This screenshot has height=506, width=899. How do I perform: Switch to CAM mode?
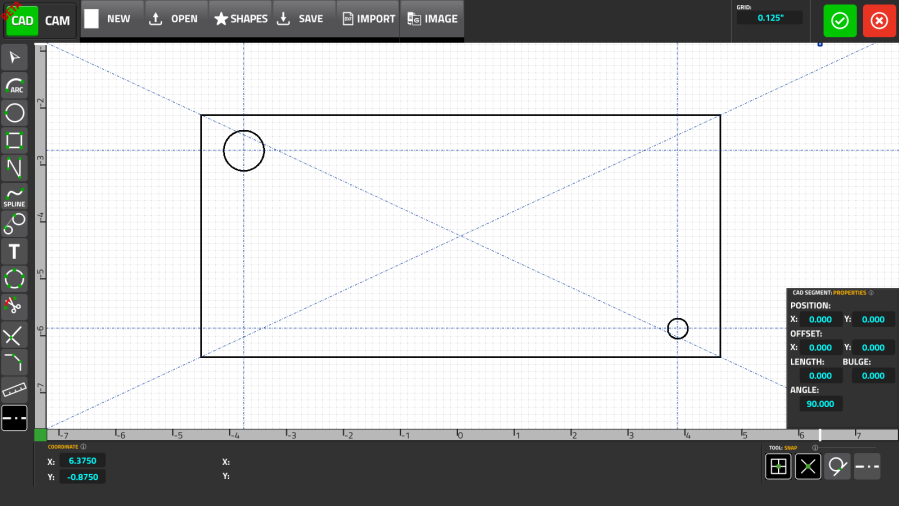57,21
